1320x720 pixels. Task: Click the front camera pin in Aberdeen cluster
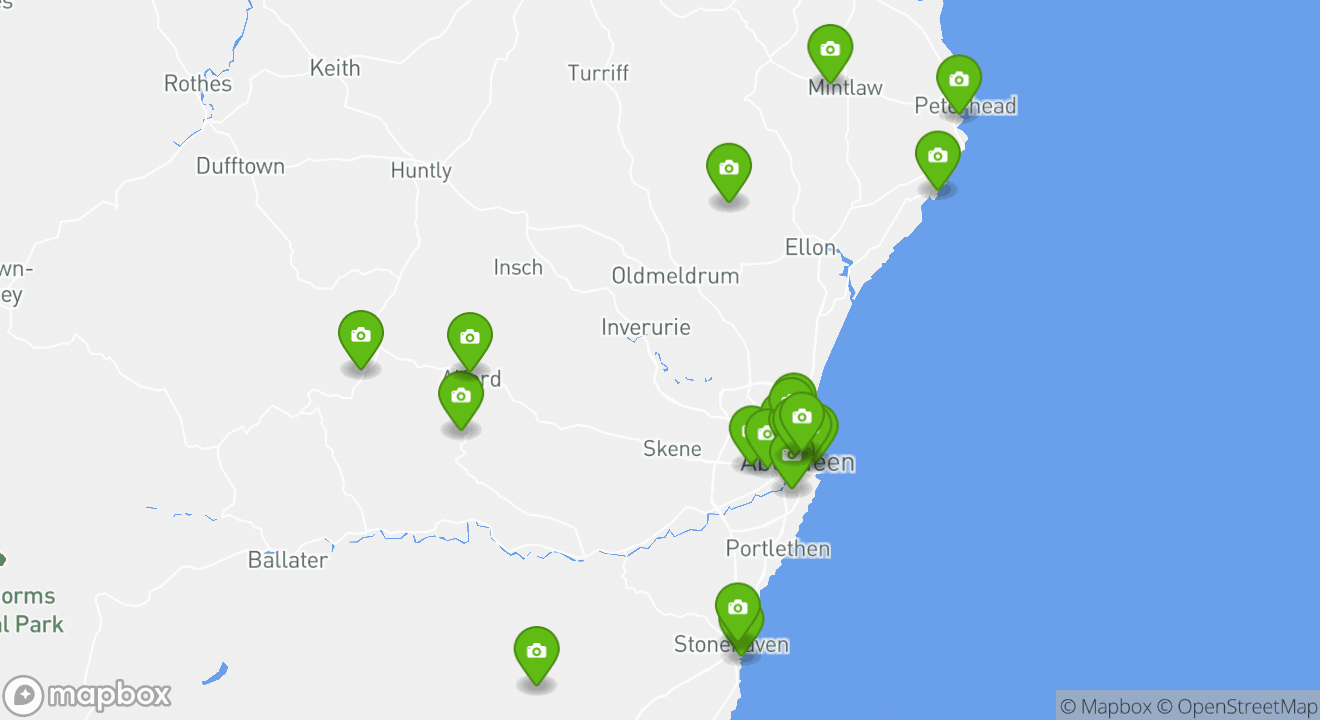(801, 418)
